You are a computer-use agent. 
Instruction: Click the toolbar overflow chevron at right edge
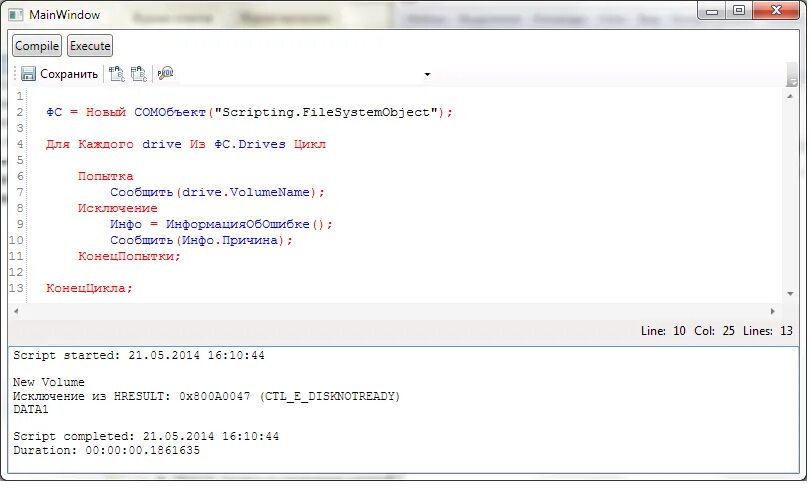pyautogui.click(x=791, y=75)
